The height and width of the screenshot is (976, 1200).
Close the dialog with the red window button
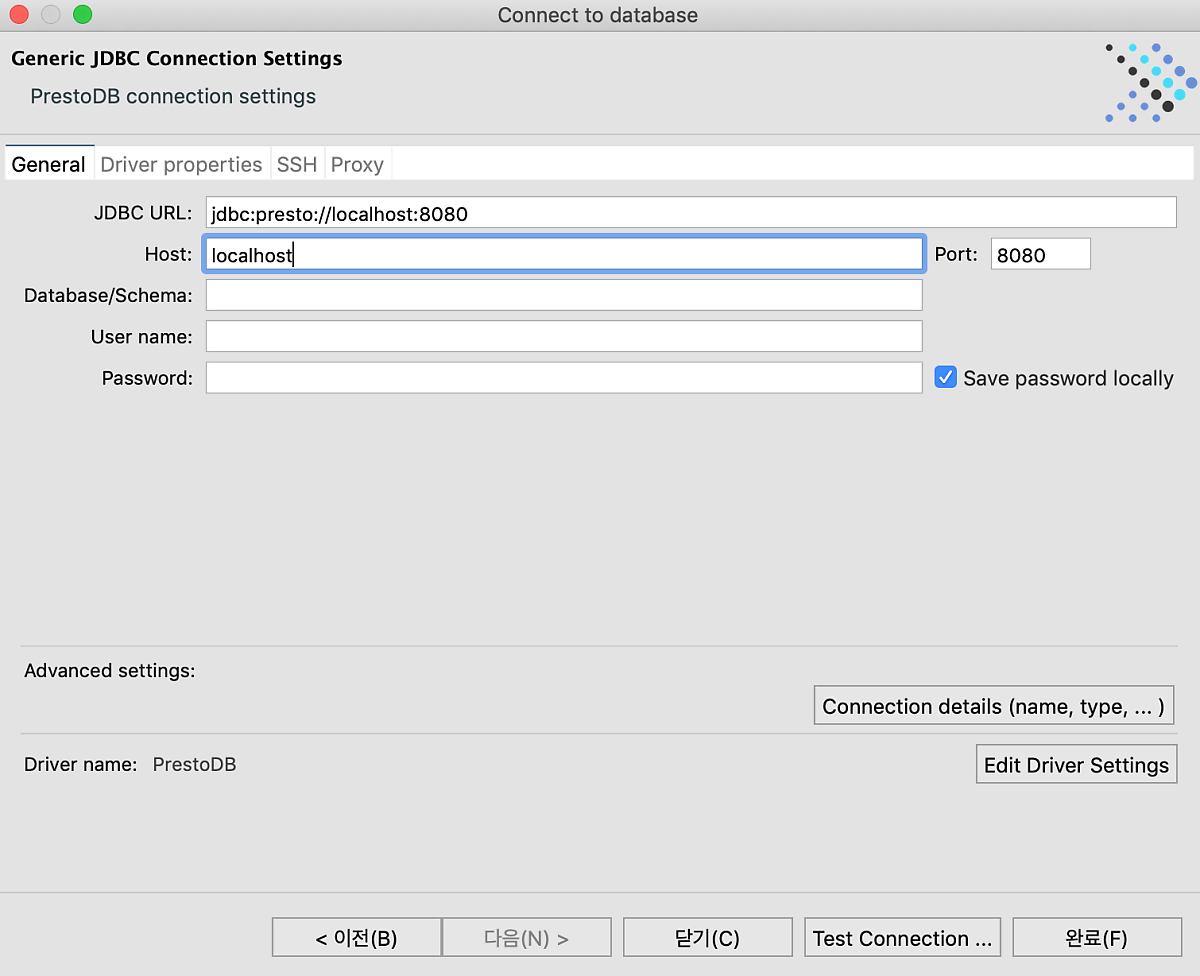click(19, 15)
